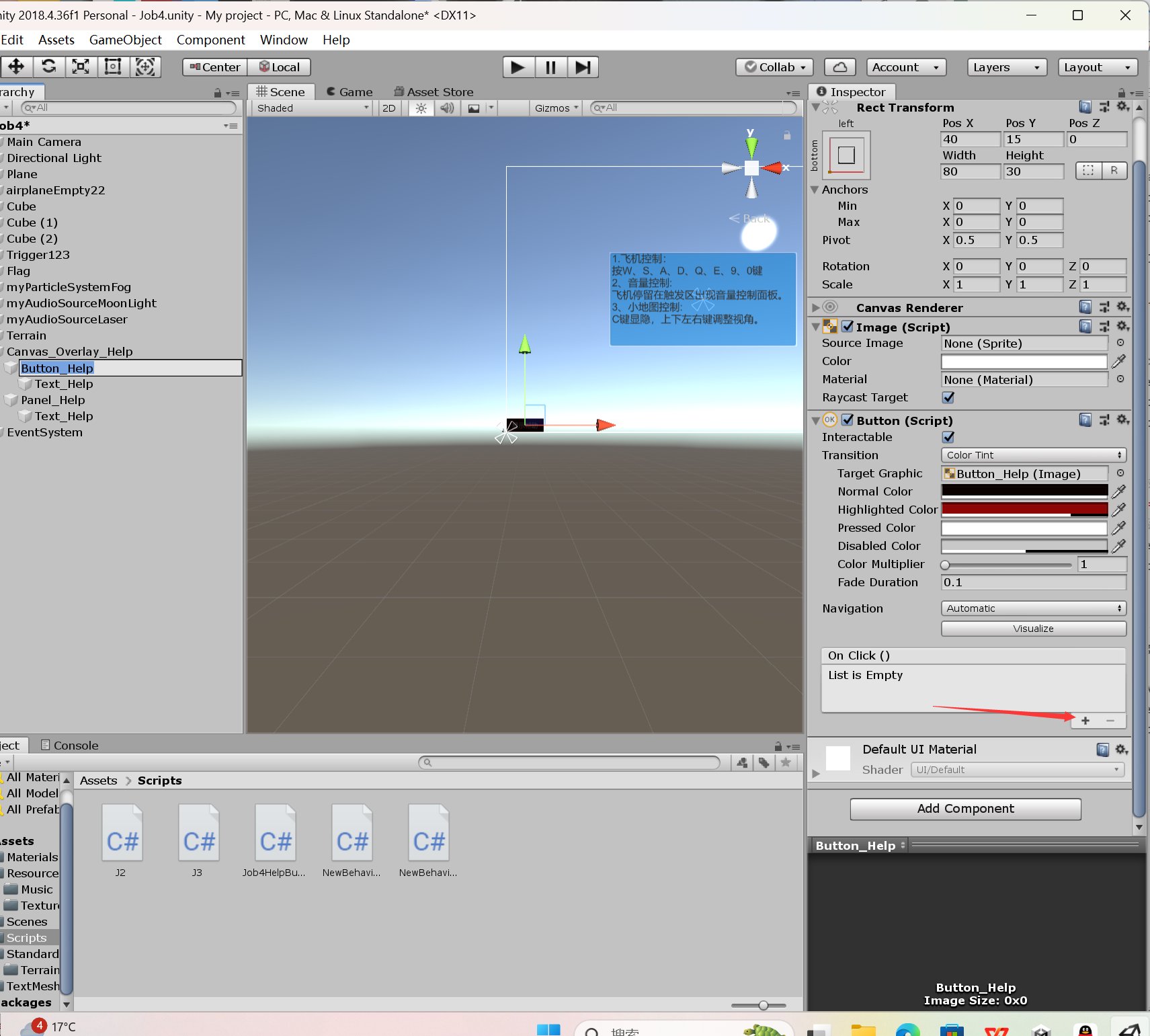This screenshot has width=1150, height=1036.
Task: Select the Move tool in toolbar
Action: (16, 67)
